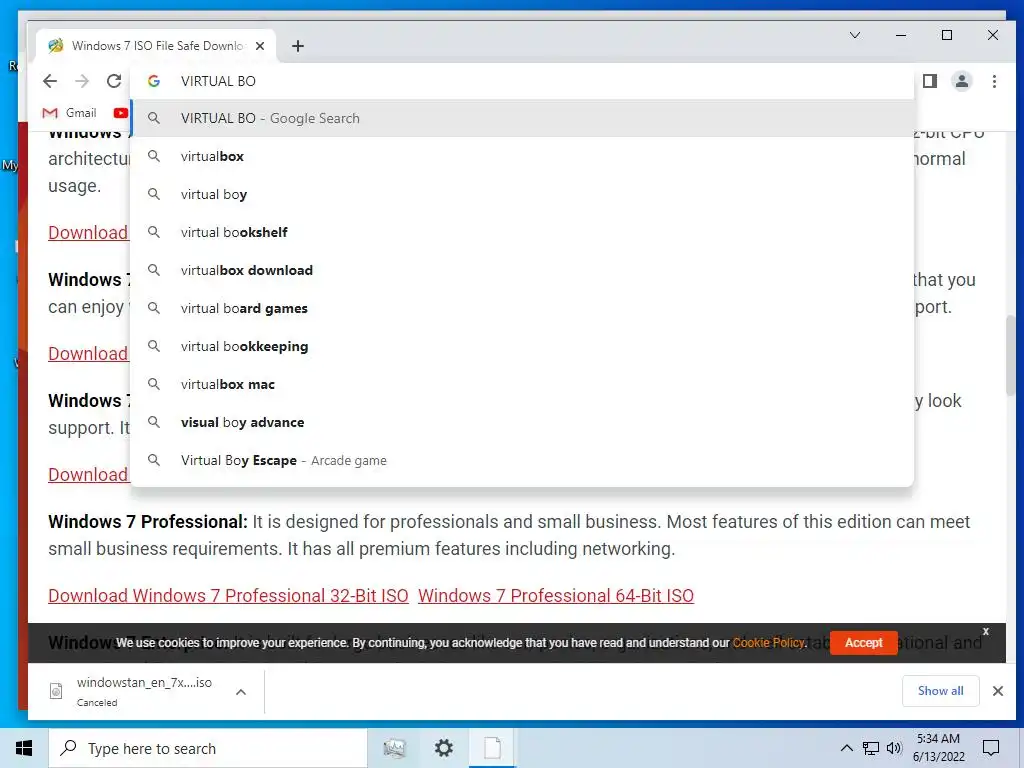Choose 'virtualbox download' suggestion
Viewport: 1024px width, 768px height.
pos(522,270)
